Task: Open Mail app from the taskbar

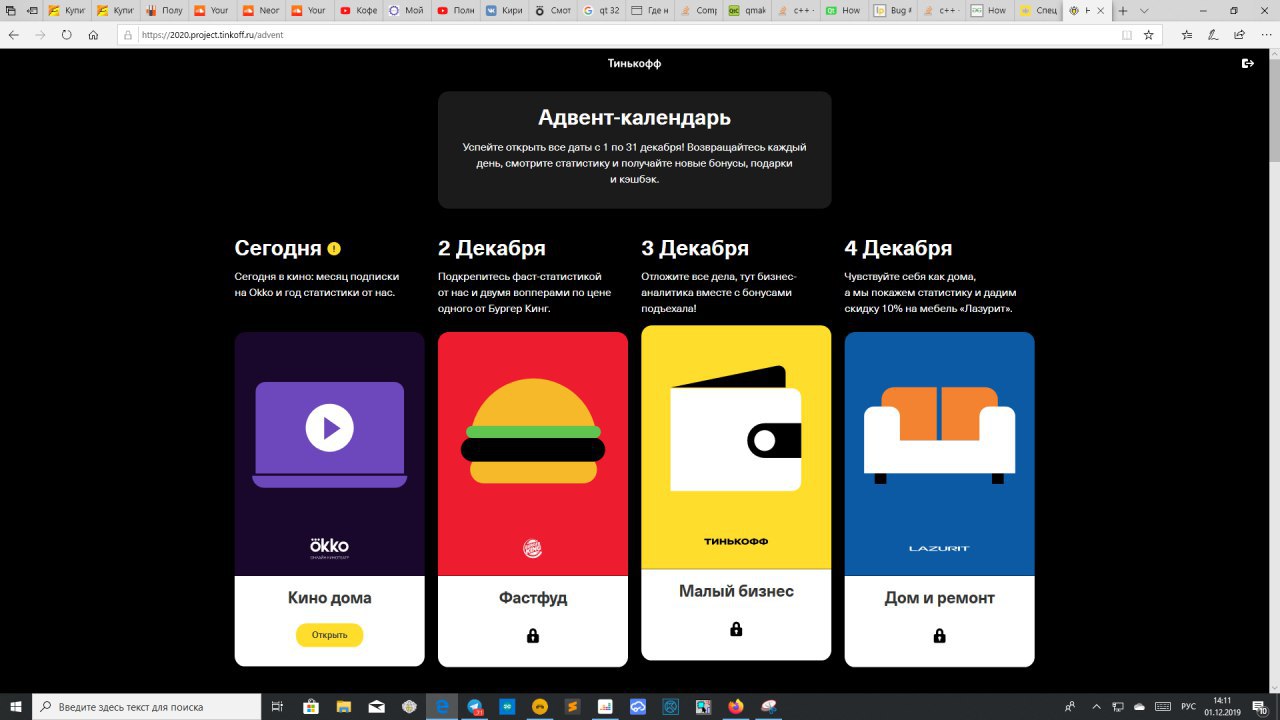Action: [x=376, y=706]
